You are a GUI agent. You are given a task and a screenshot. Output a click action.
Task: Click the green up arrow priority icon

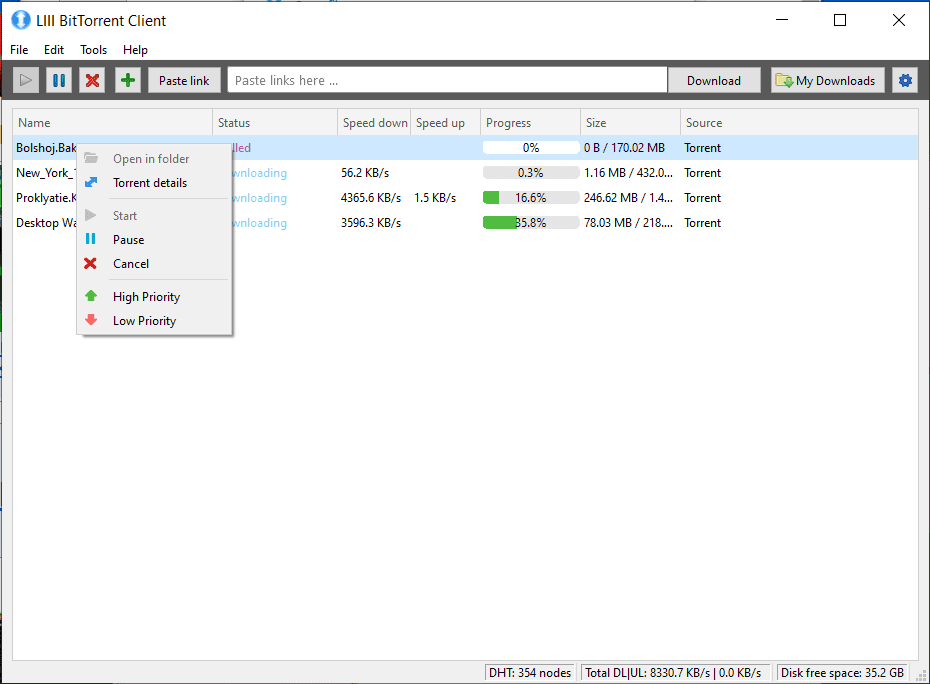pyautogui.click(x=91, y=296)
